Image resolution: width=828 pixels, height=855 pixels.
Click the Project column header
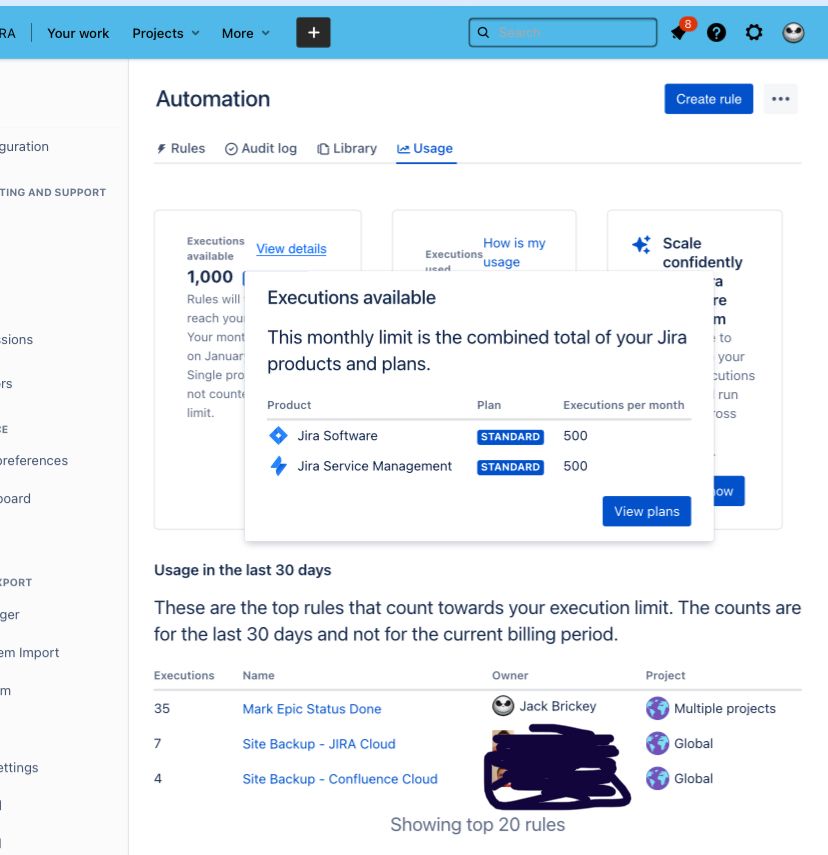click(x=665, y=675)
